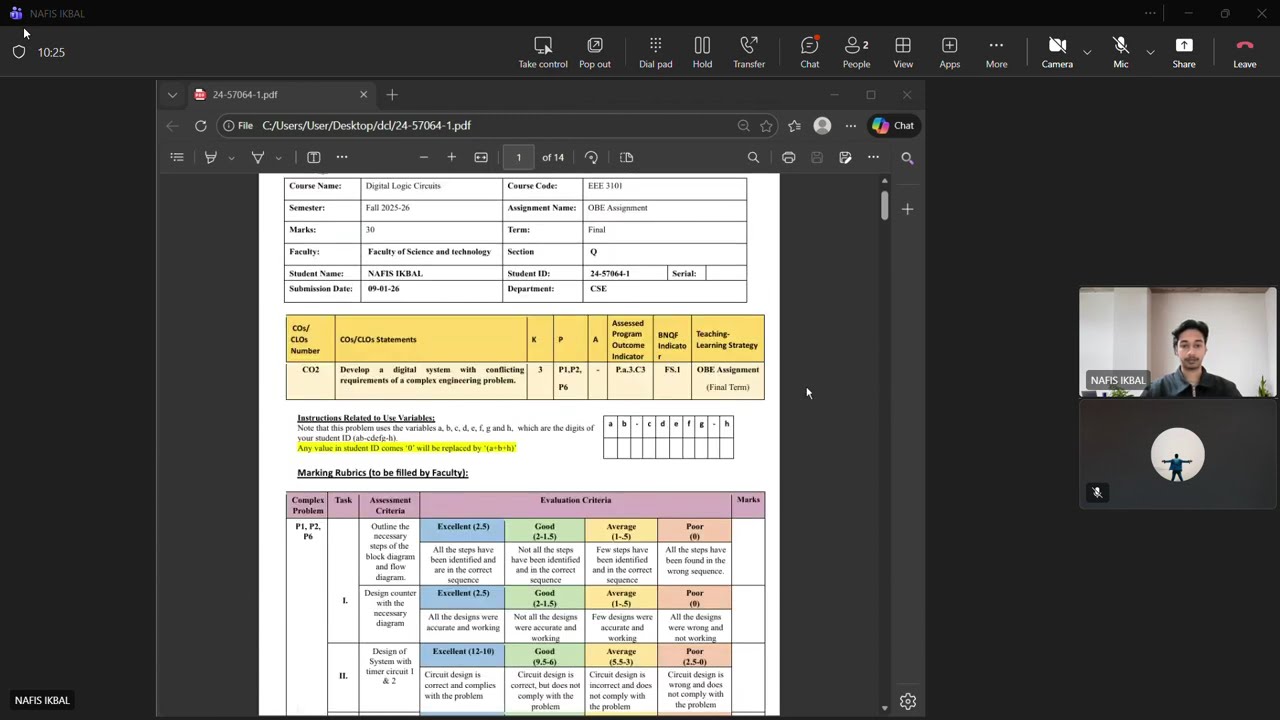
Task: Select the Add text tool
Action: 313,157
